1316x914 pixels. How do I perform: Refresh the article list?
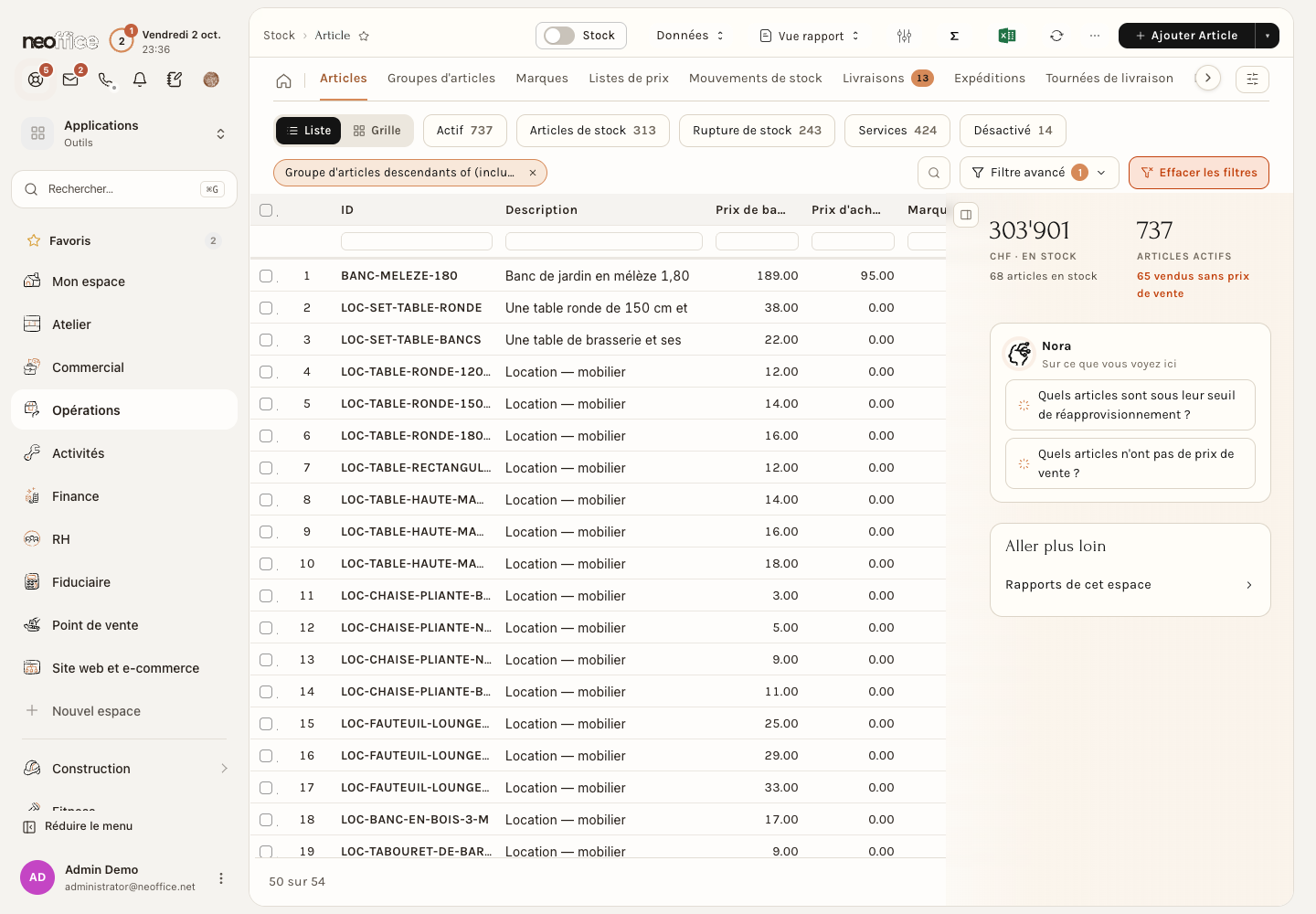(x=1056, y=36)
